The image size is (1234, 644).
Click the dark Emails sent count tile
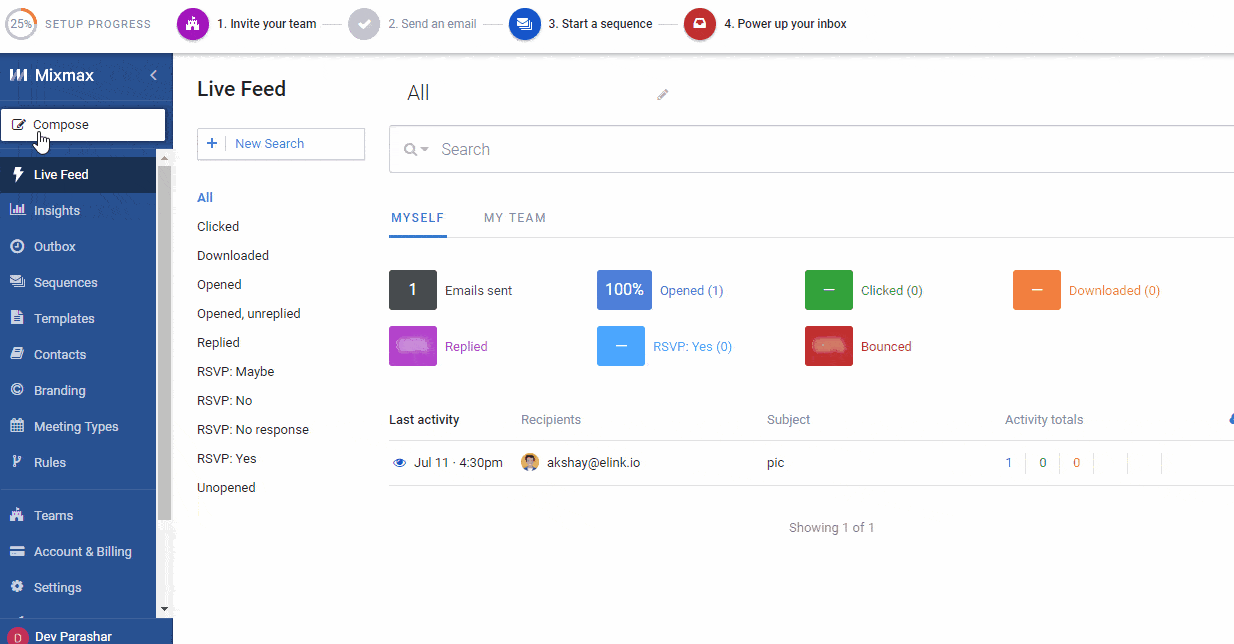point(413,290)
